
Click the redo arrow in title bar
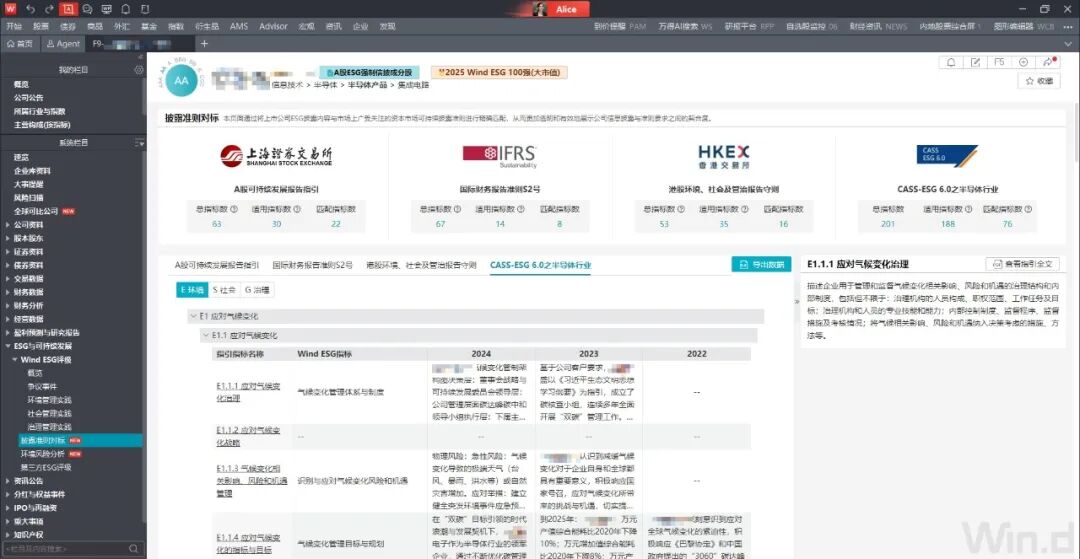click(49, 9)
